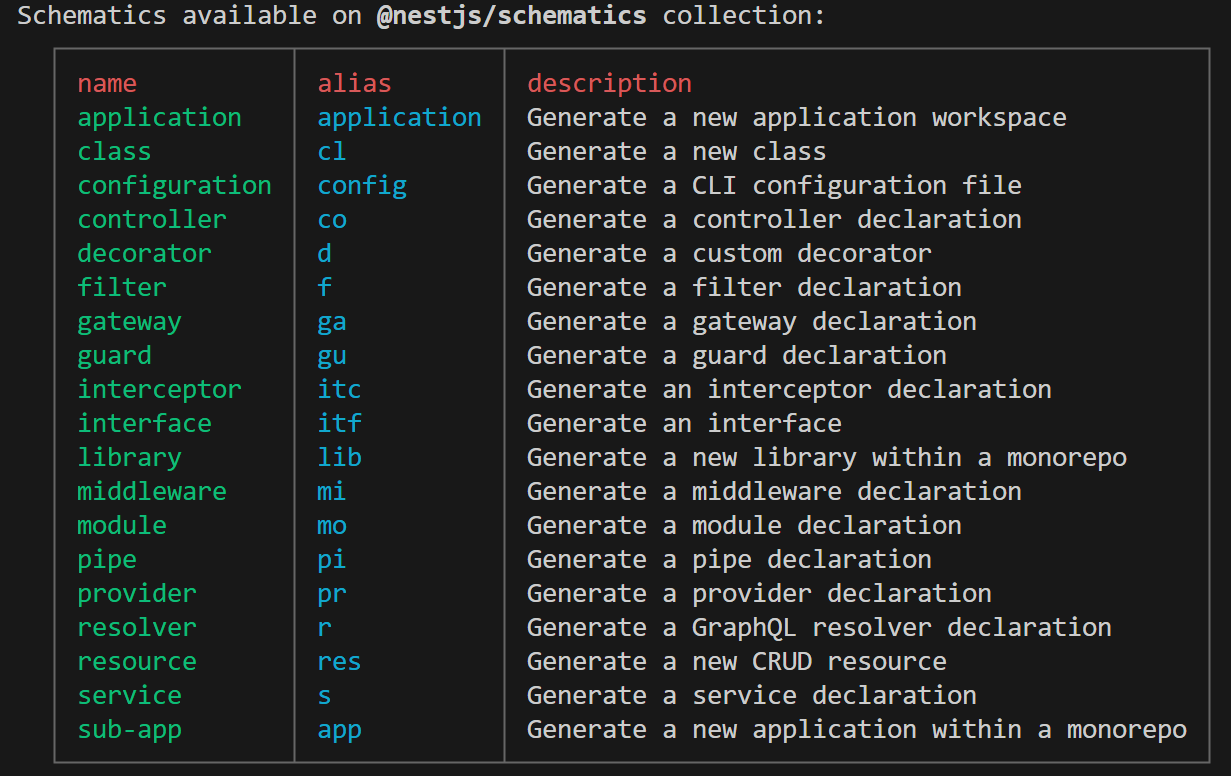The height and width of the screenshot is (776, 1231).
Task: Click the 'pr' alias
Action: pyautogui.click(x=332, y=594)
